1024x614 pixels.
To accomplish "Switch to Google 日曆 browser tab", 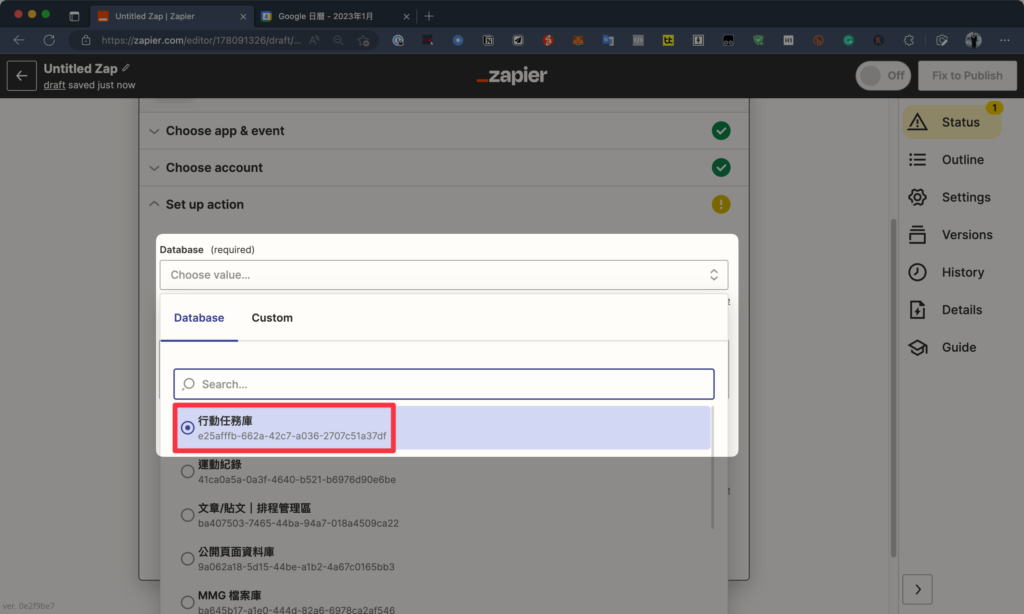I will [x=335, y=16].
